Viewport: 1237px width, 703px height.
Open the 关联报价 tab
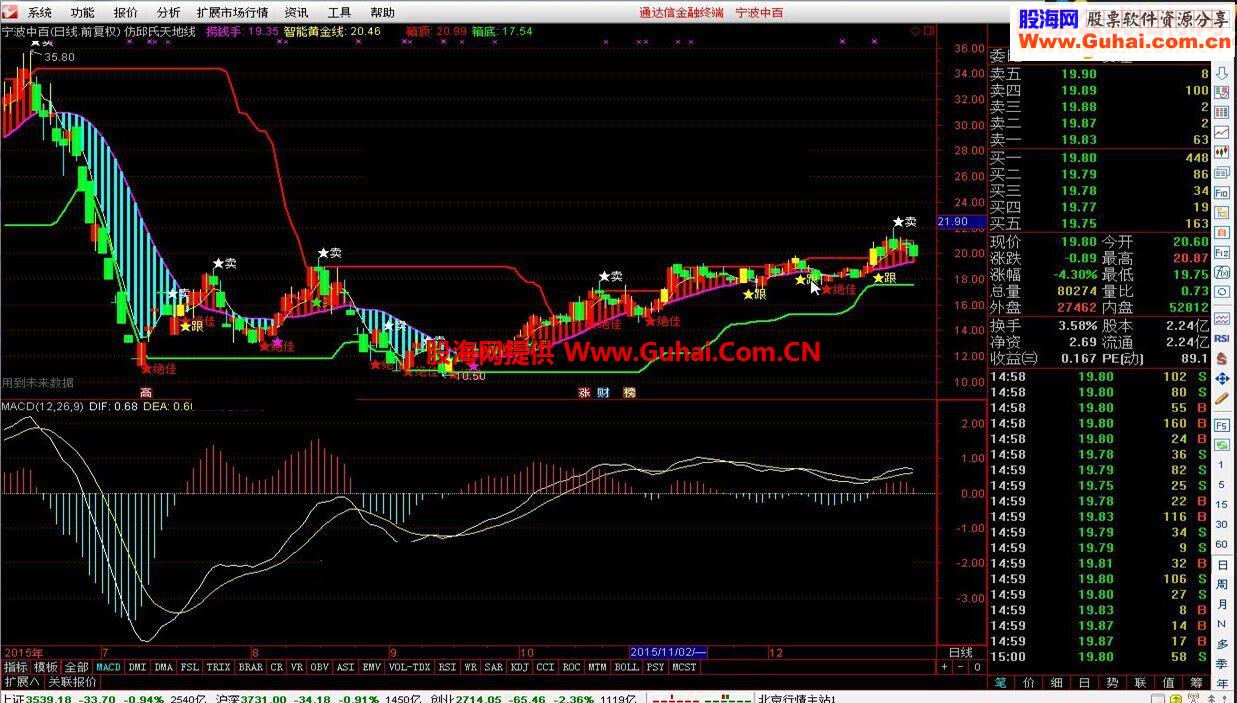(x=73, y=682)
